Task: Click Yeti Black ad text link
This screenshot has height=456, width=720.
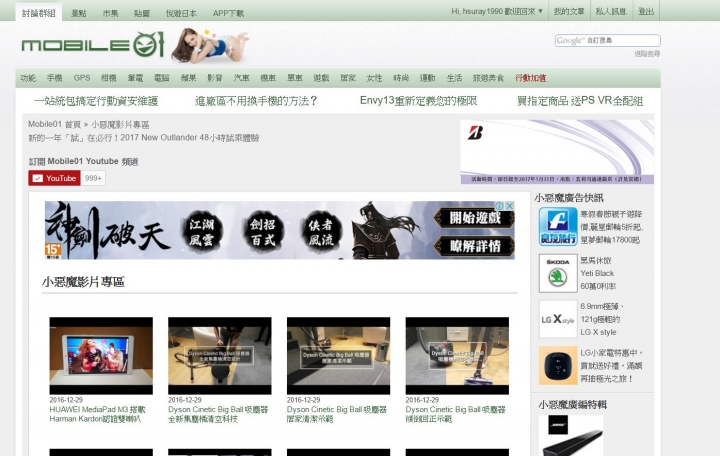Action: tap(597, 273)
